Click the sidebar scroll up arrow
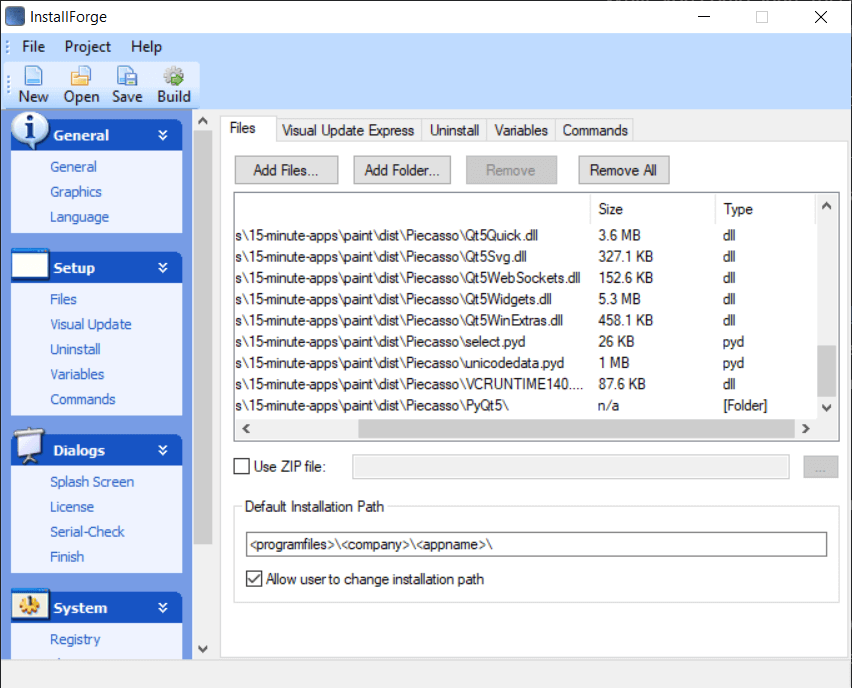 (203, 121)
